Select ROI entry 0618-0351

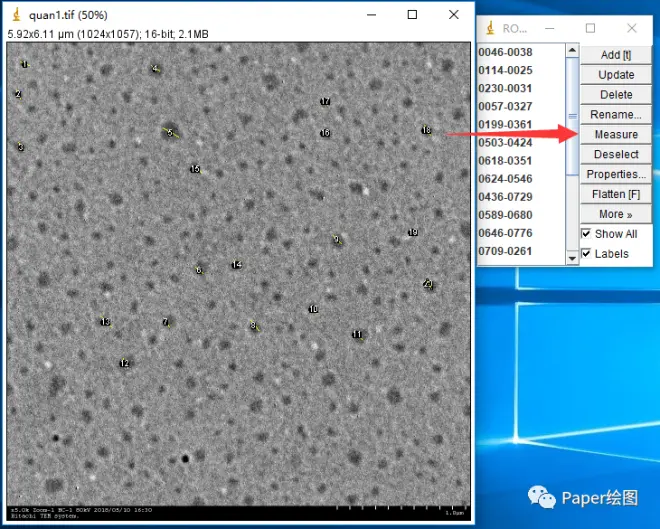coord(506,161)
